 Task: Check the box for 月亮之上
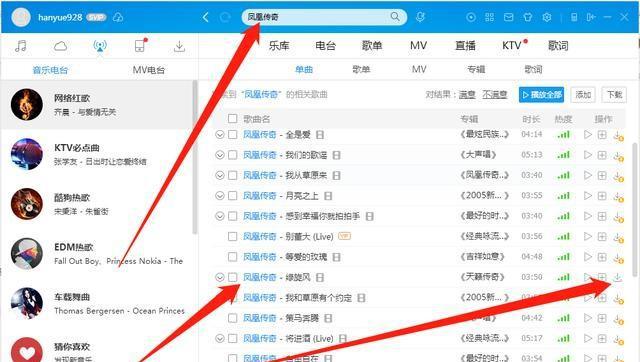click(x=233, y=195)
